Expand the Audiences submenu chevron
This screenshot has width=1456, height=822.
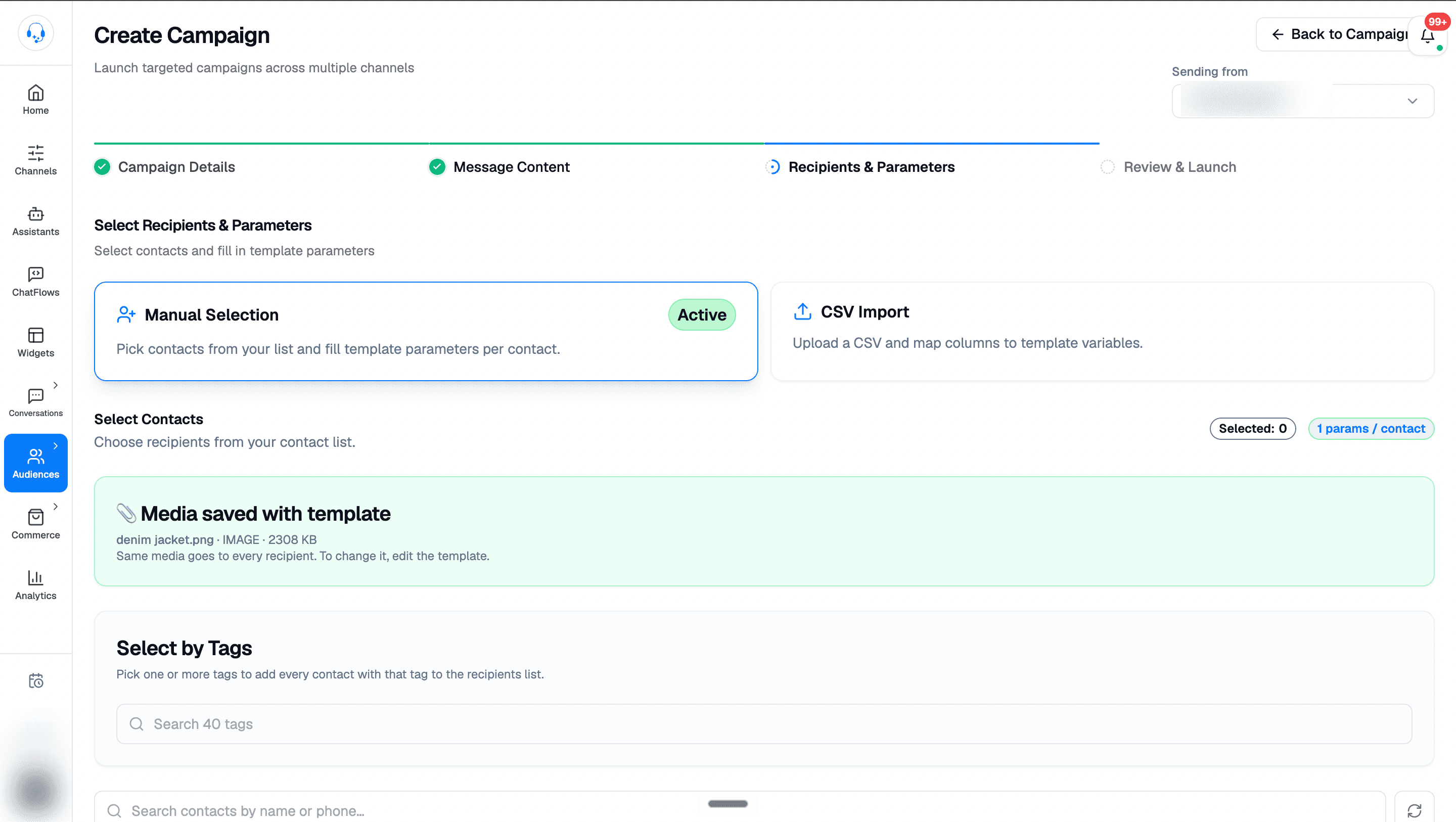click(x=56, y=445)
